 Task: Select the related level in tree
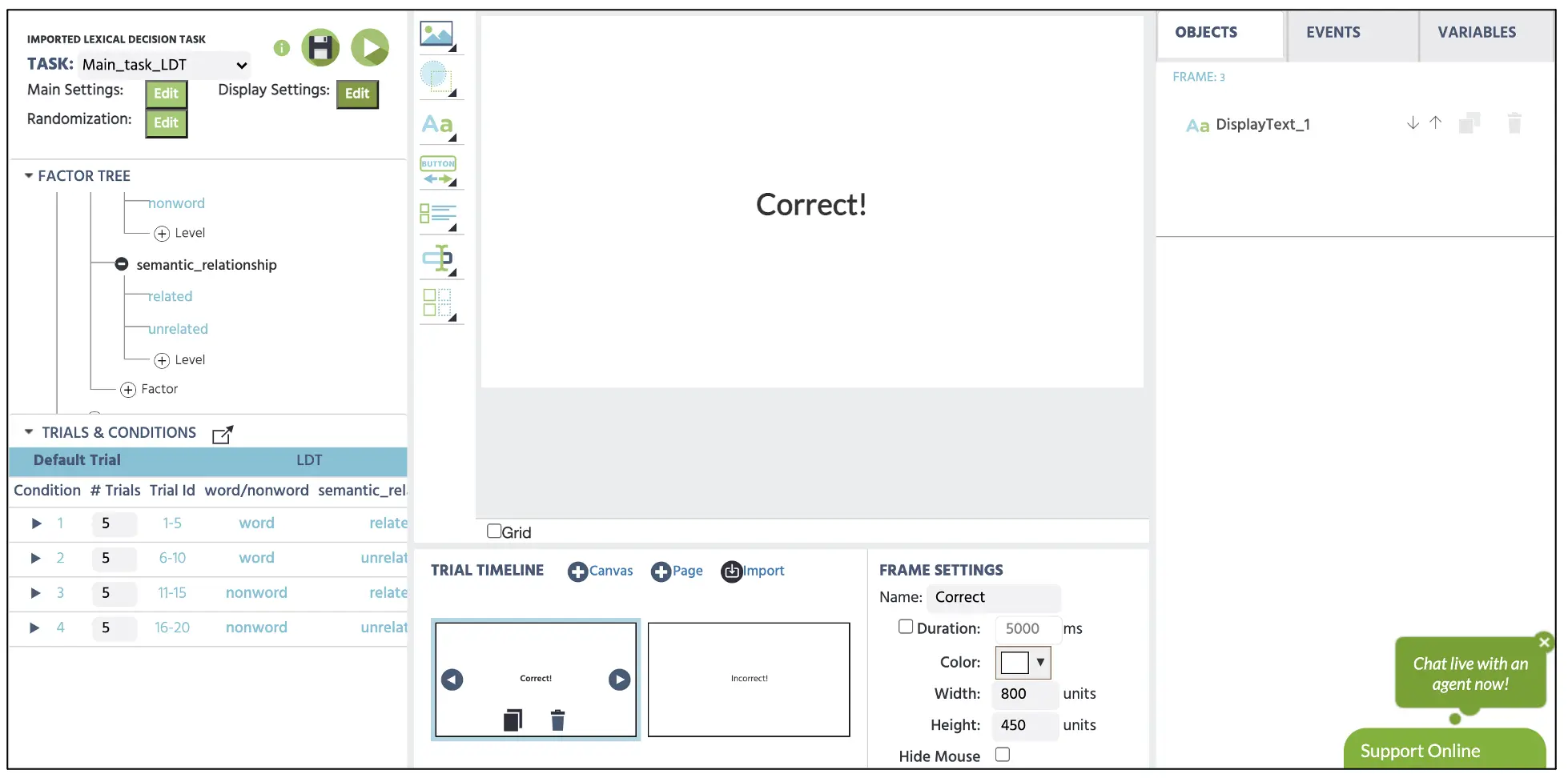click(171, 297)
